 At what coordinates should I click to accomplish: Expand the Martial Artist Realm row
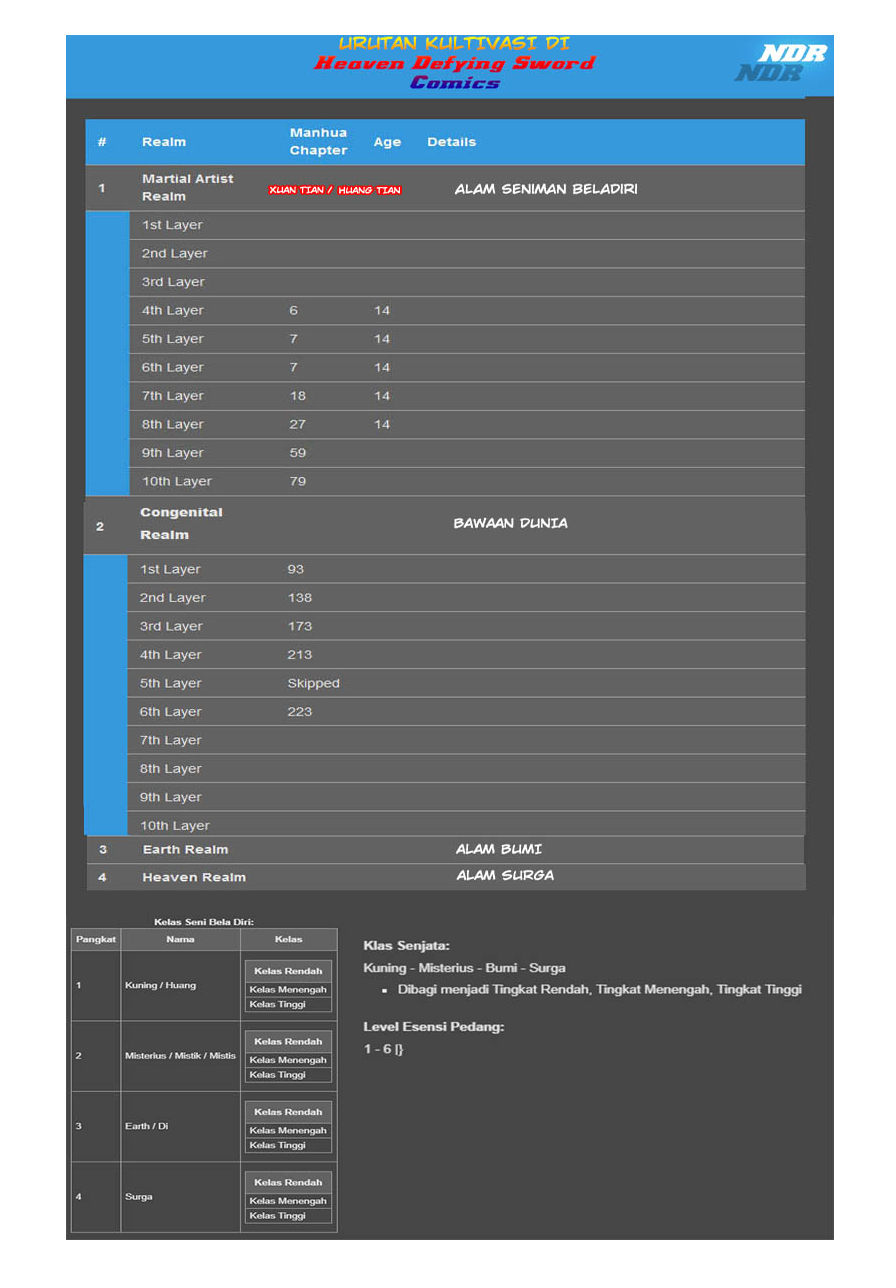(x=188, y=187)
